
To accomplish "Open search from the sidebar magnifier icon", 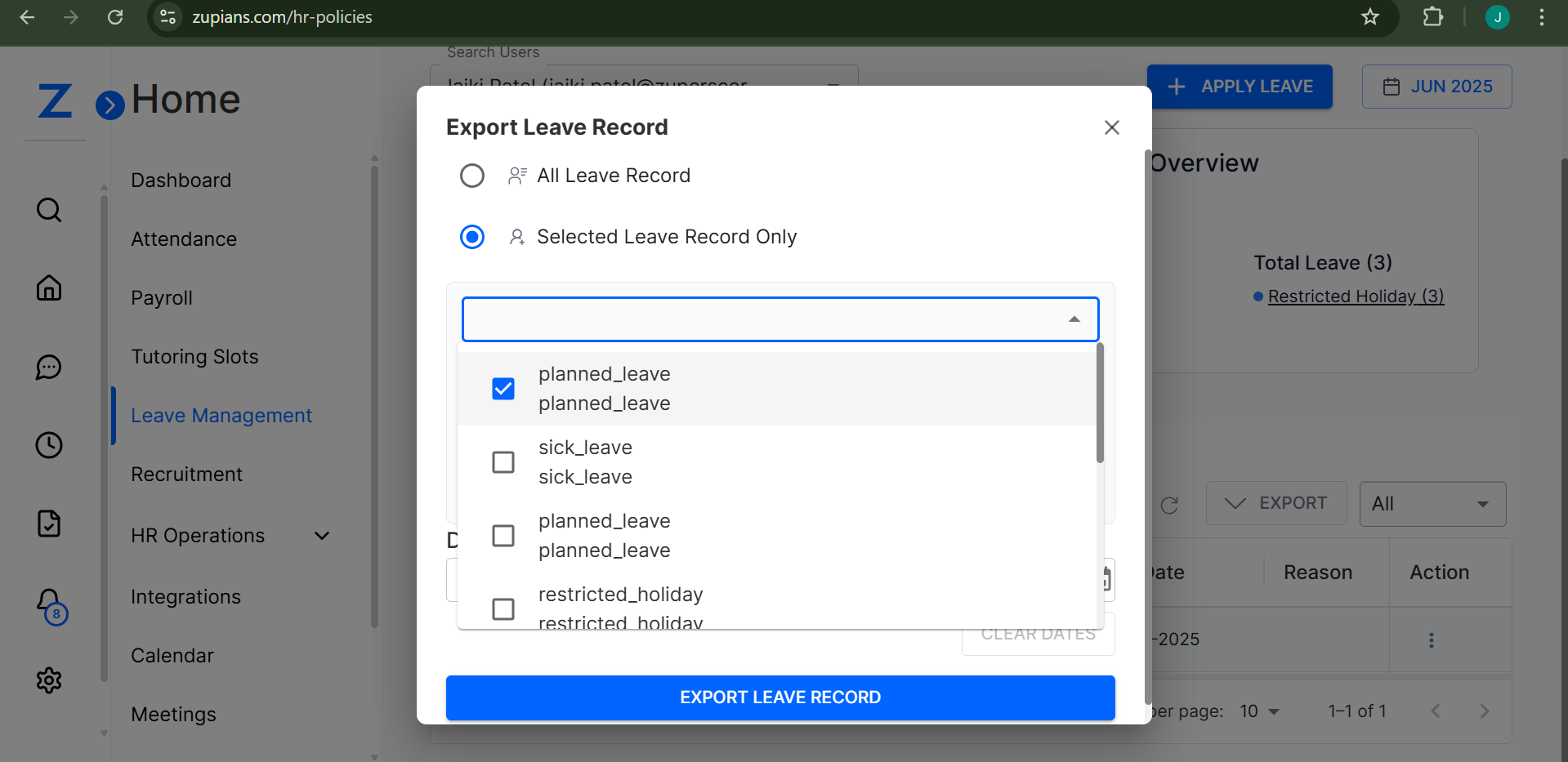I will pos(48,210).
